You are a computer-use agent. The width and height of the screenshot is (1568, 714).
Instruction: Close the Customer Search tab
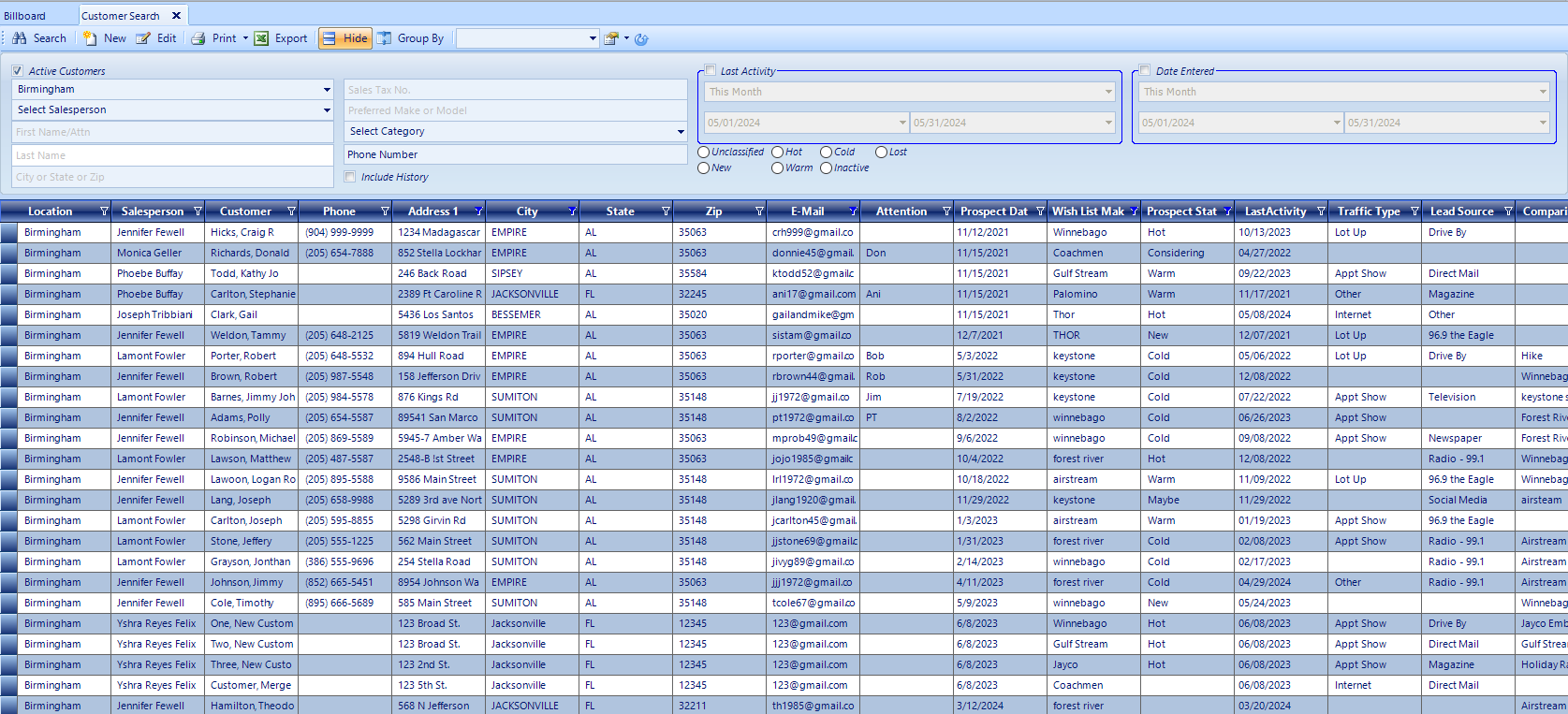176,16
